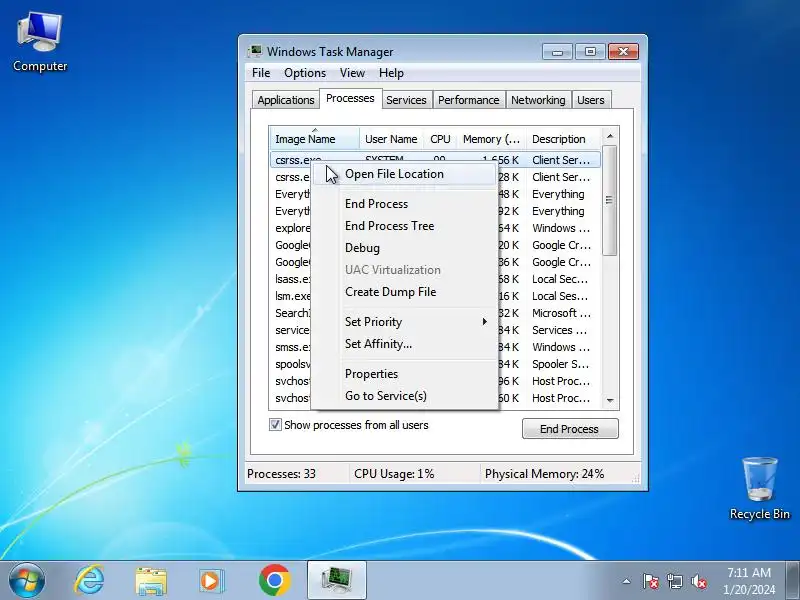
Task: Launch Windows Media Player from taskbar
Action: coord(211,581)
